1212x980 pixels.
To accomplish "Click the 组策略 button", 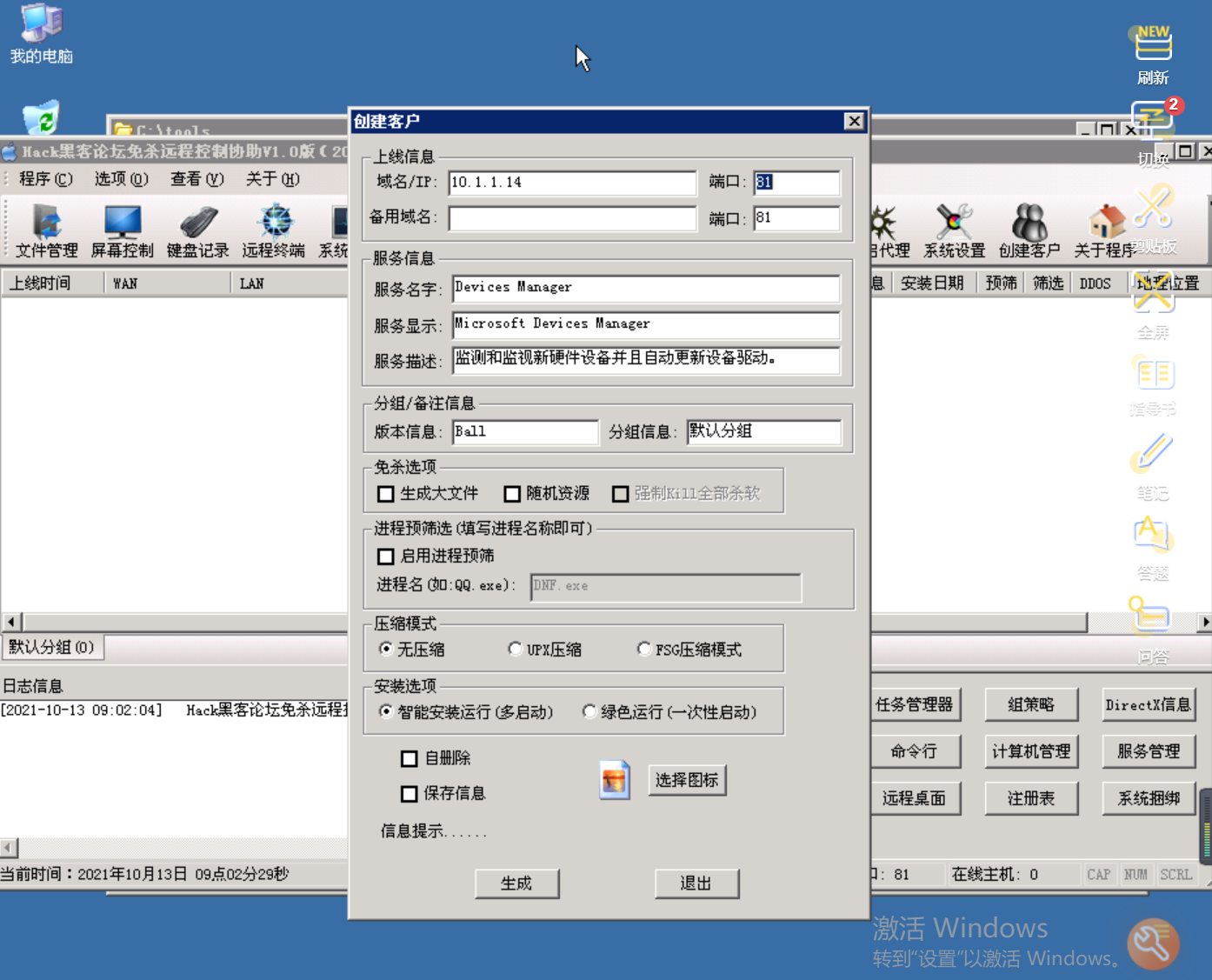I will coord(1031,704).
